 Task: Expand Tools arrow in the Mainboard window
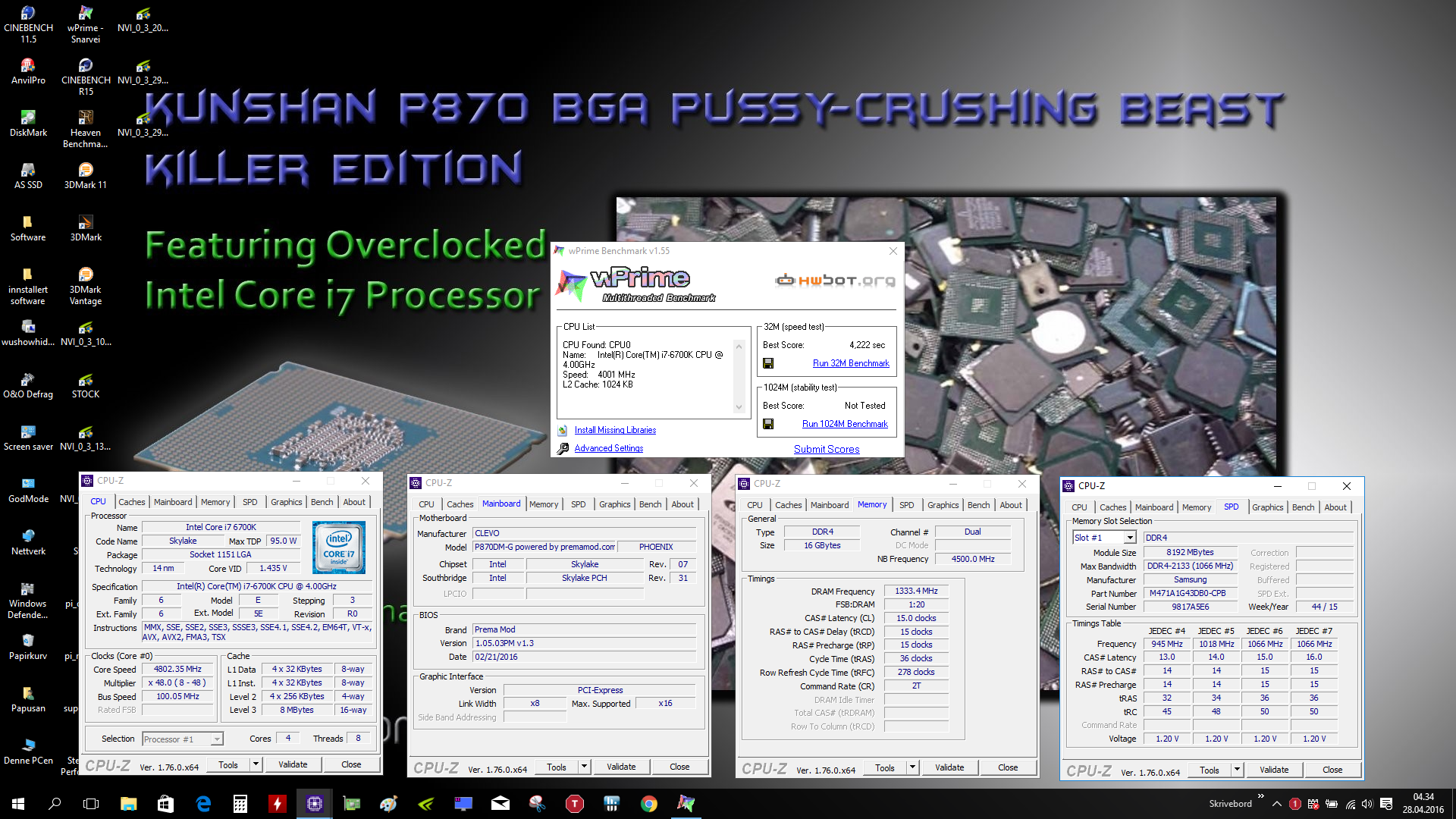(585, 767)
